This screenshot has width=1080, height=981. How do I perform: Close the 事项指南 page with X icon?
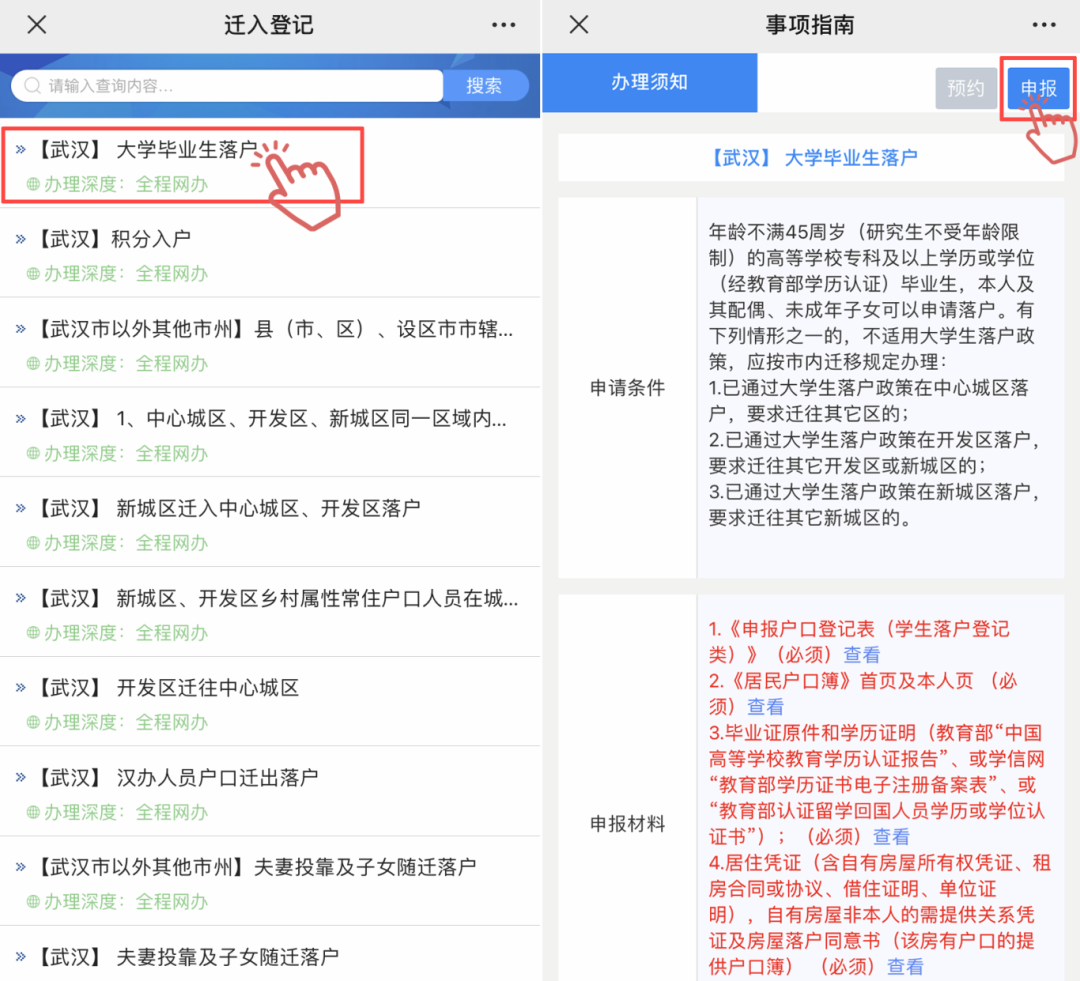(x=579, y=25)
